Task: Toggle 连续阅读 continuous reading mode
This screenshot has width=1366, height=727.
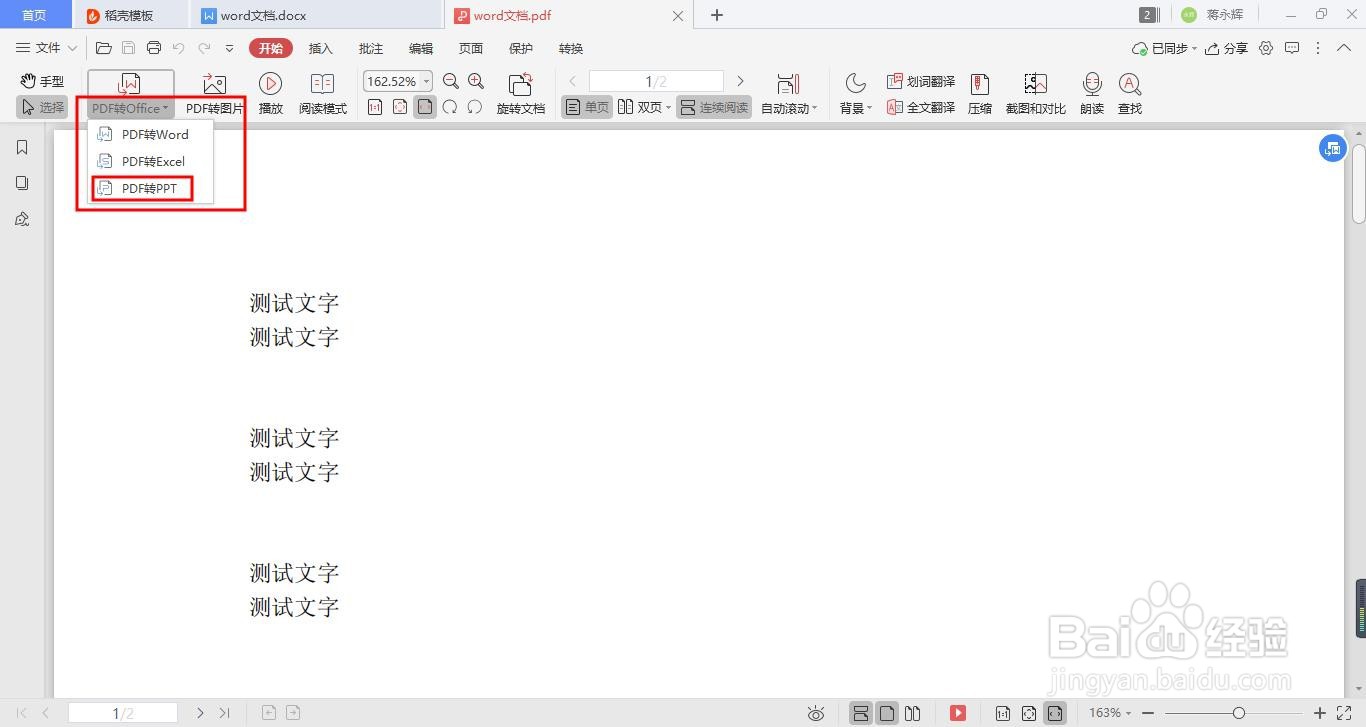Action: coord(713,107)
